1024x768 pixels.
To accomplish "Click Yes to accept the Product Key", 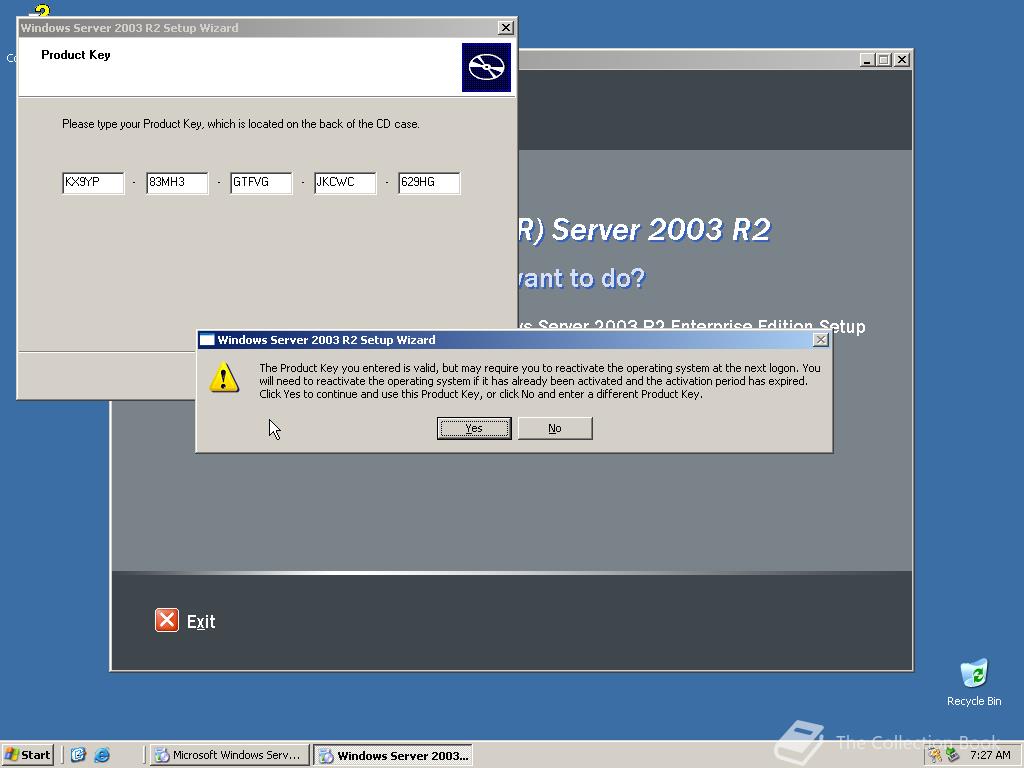I will pos(473,428).
